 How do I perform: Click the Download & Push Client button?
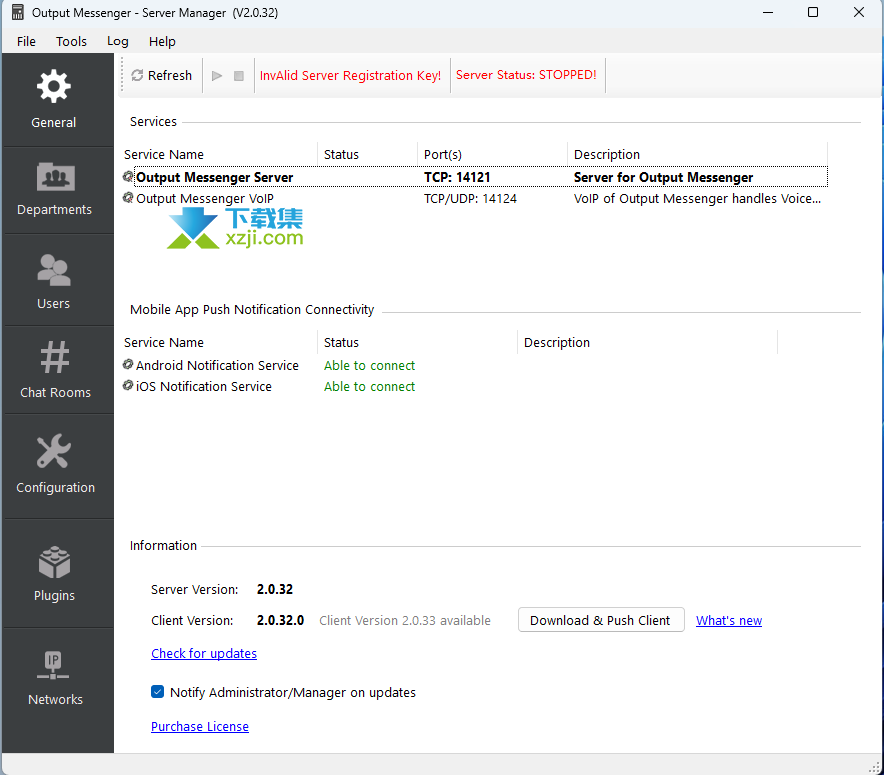(601, 620)
